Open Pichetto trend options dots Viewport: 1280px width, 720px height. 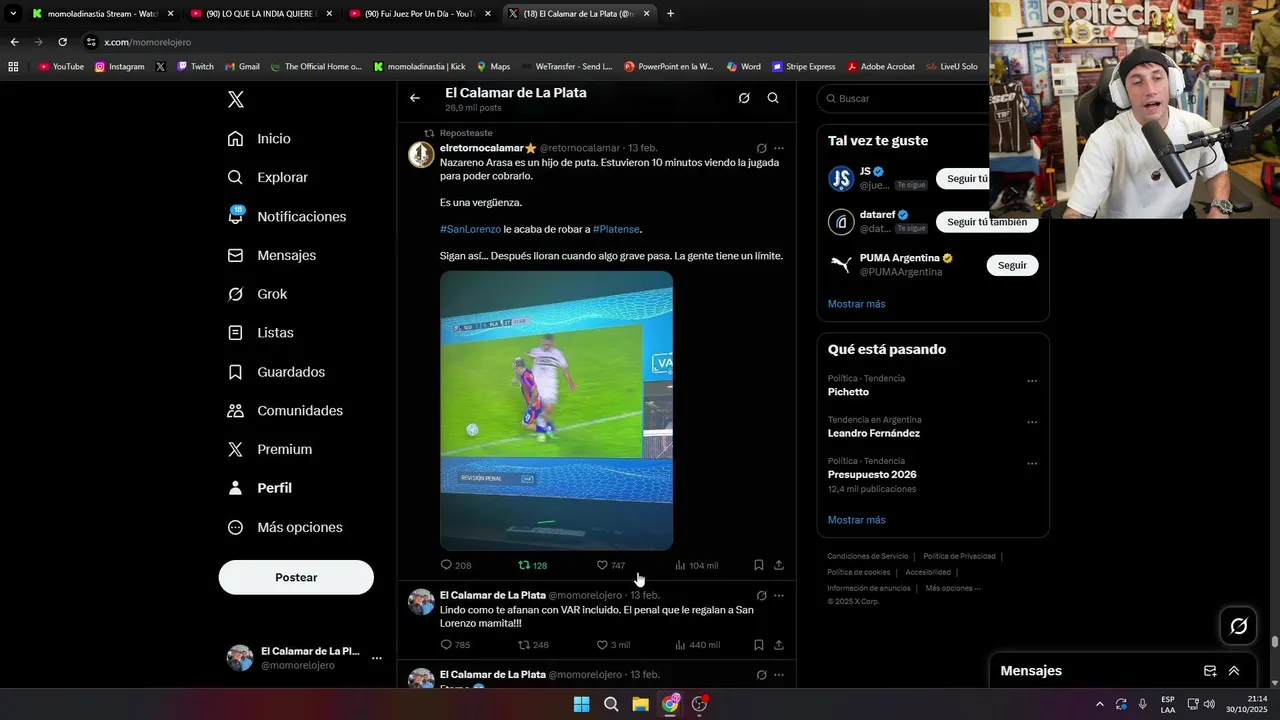[x=1032, y=381]
